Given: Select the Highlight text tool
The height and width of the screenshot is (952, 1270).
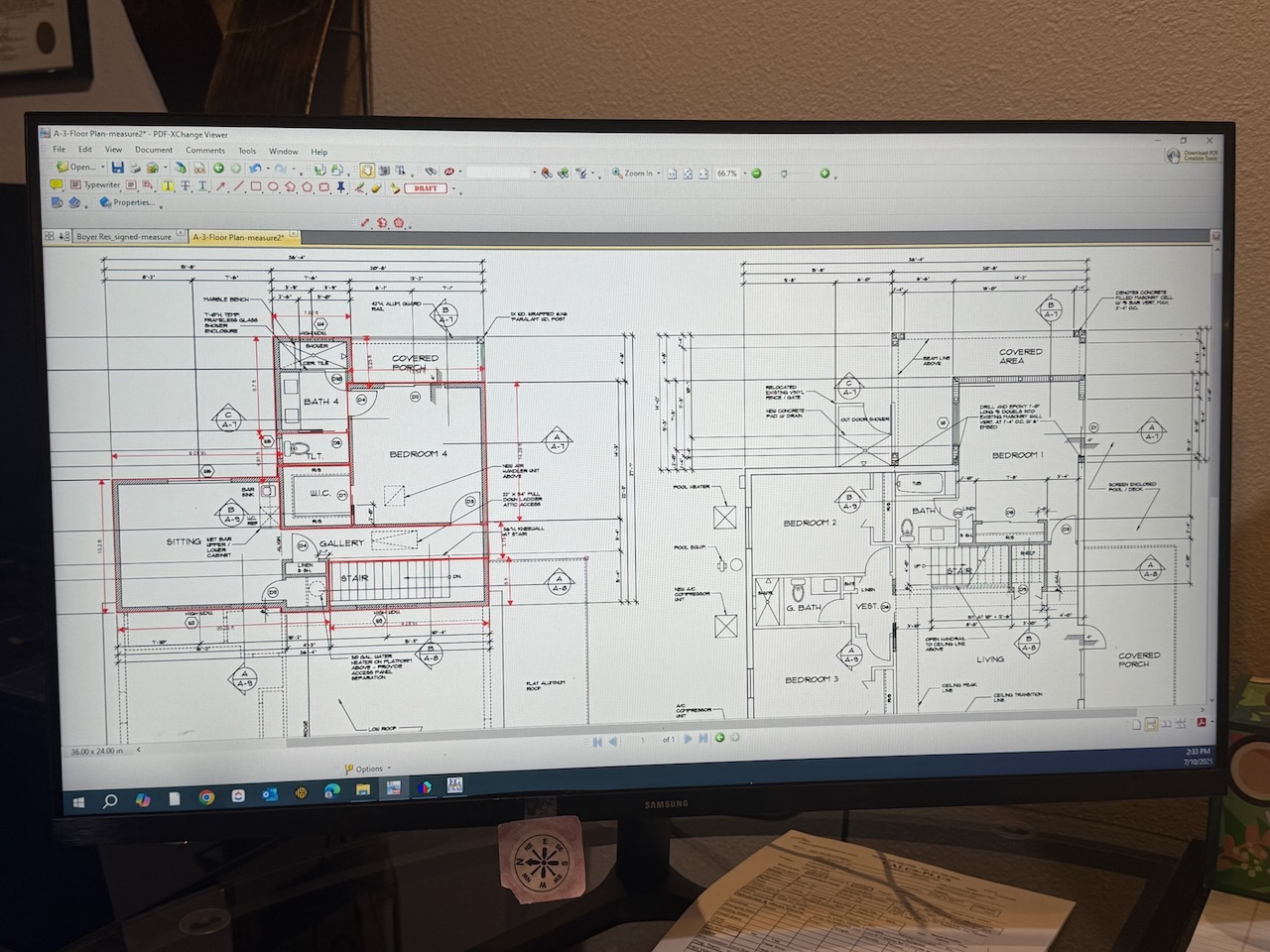Looking at the screenshot, I should (x=168, y=185).
